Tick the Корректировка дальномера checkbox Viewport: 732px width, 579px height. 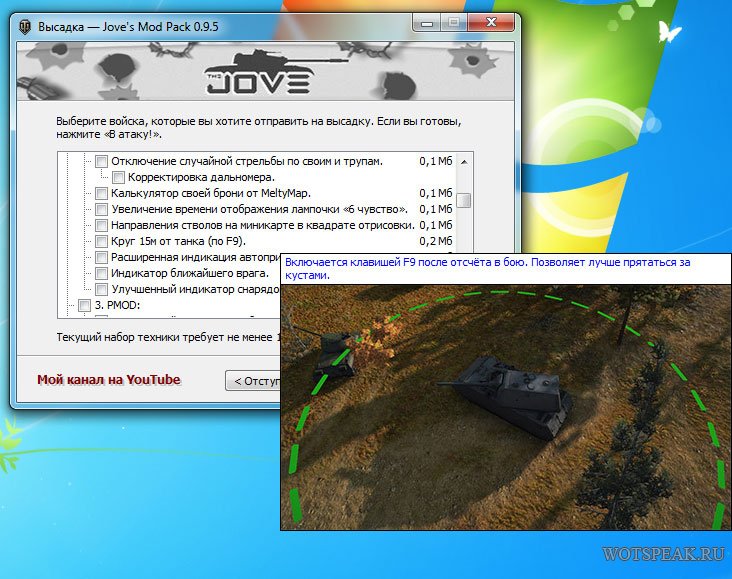click(117, 177)
